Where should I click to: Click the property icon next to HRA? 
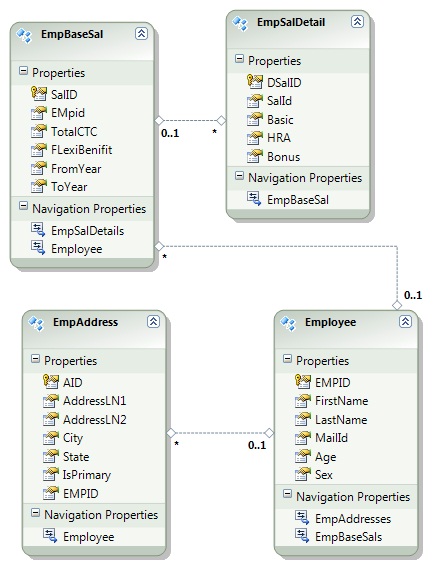click(255, 138)
